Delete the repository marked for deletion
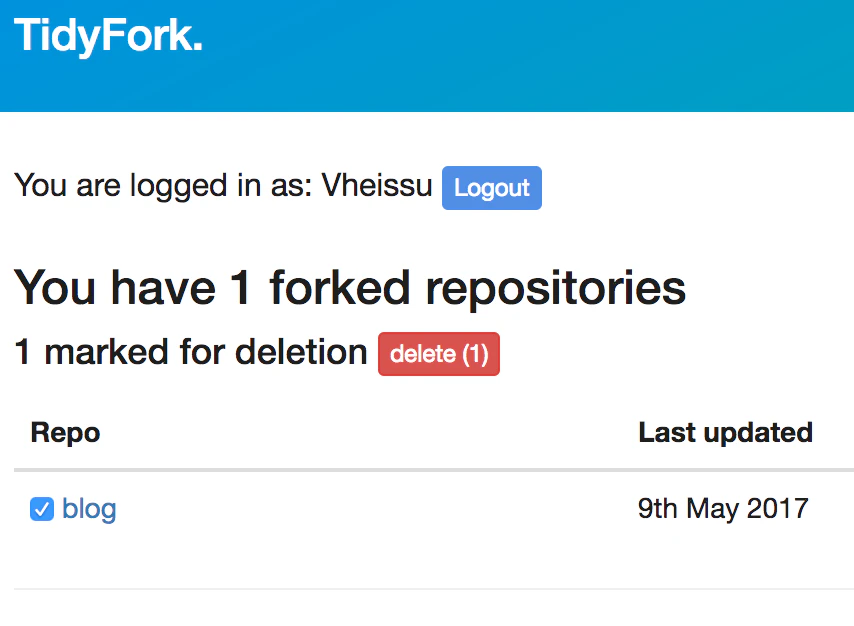Screen dimensions: 854x626 tap(438, 353)
